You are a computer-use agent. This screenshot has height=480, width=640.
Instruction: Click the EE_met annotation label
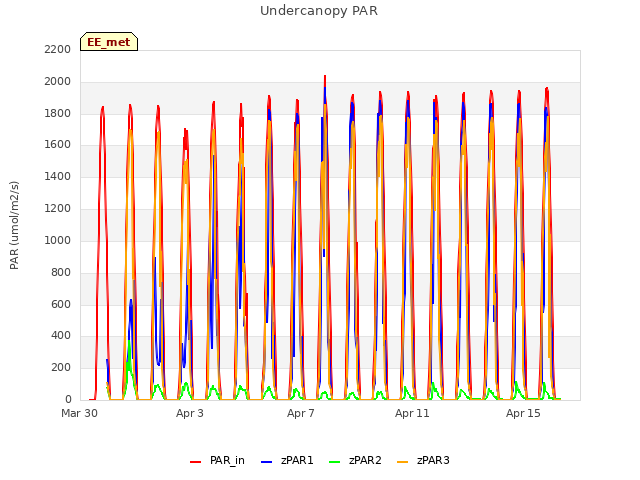coord(109,42)
